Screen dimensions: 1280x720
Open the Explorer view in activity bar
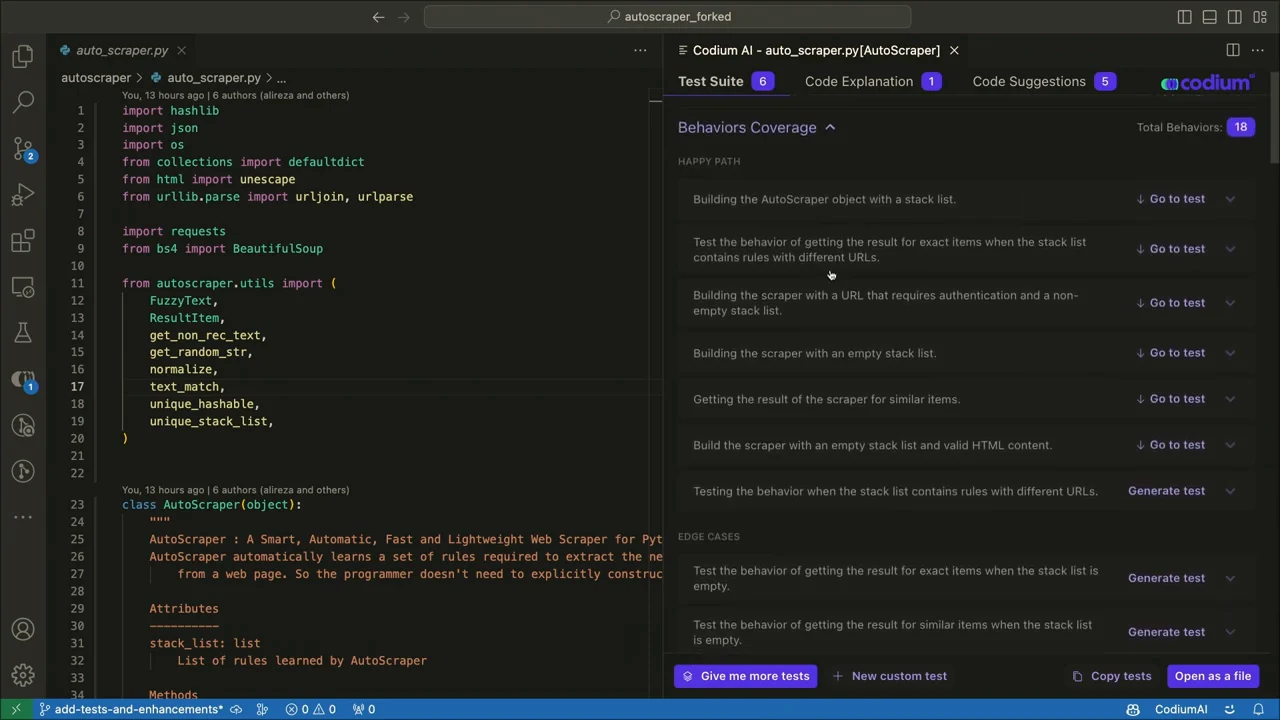[23, 57]
